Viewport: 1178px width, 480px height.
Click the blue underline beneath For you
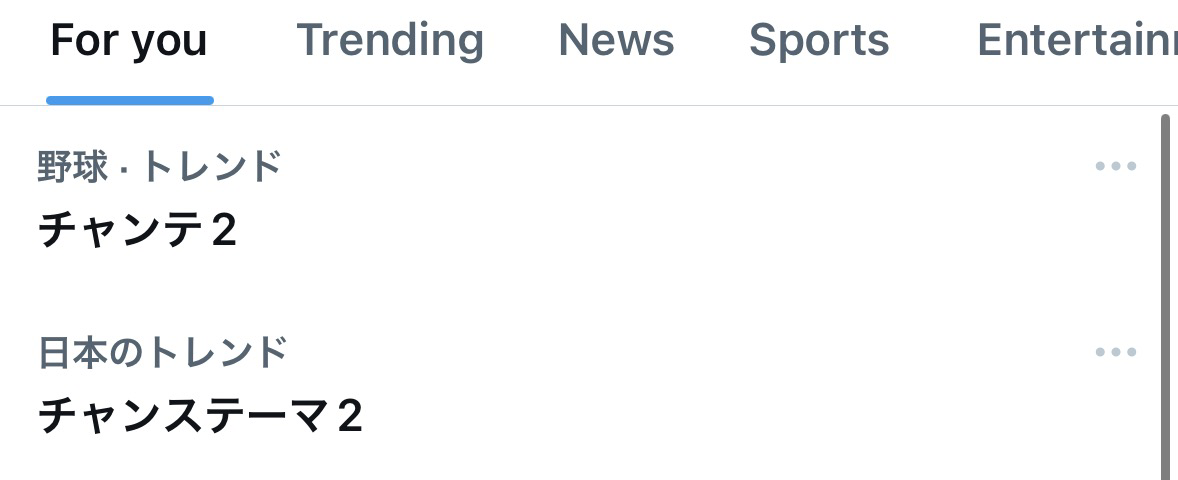(129, 100)
